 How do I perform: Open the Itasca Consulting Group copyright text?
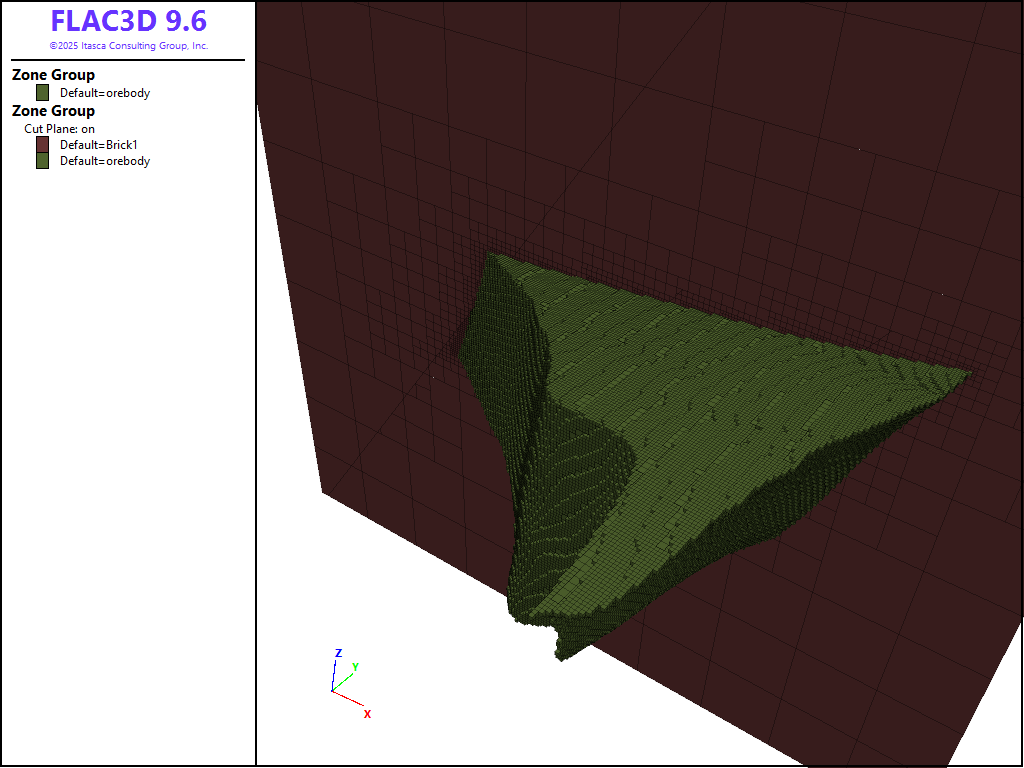(x=128, y=46)
